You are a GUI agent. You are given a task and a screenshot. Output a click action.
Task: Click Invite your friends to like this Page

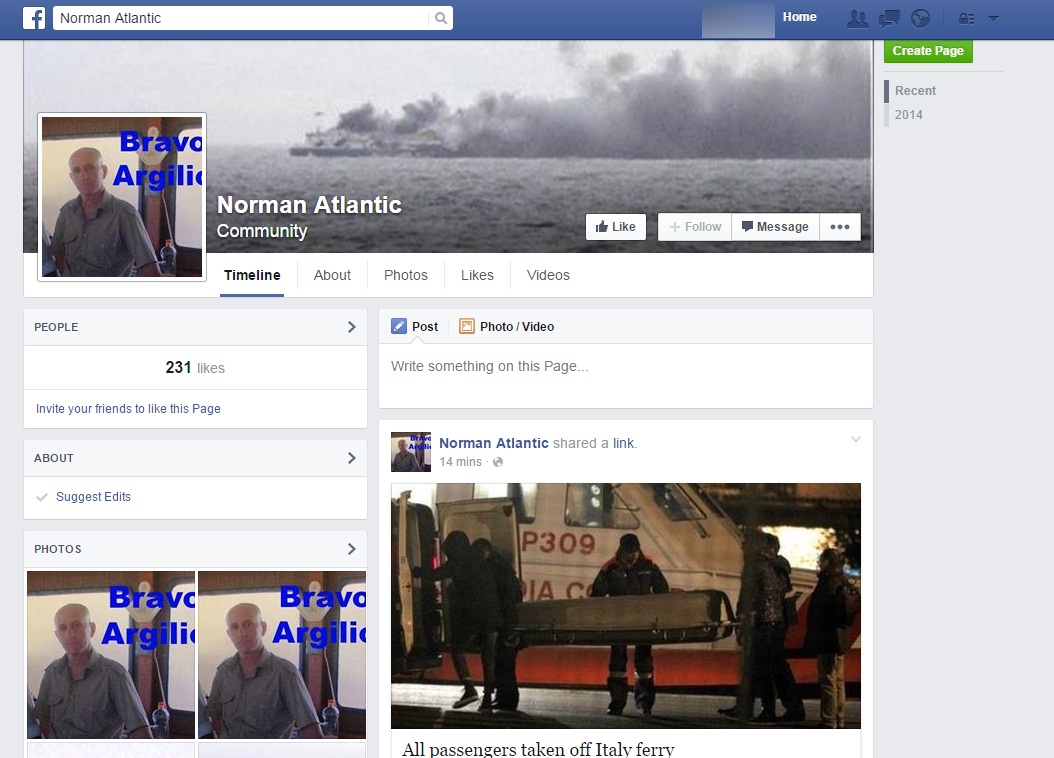128,409
